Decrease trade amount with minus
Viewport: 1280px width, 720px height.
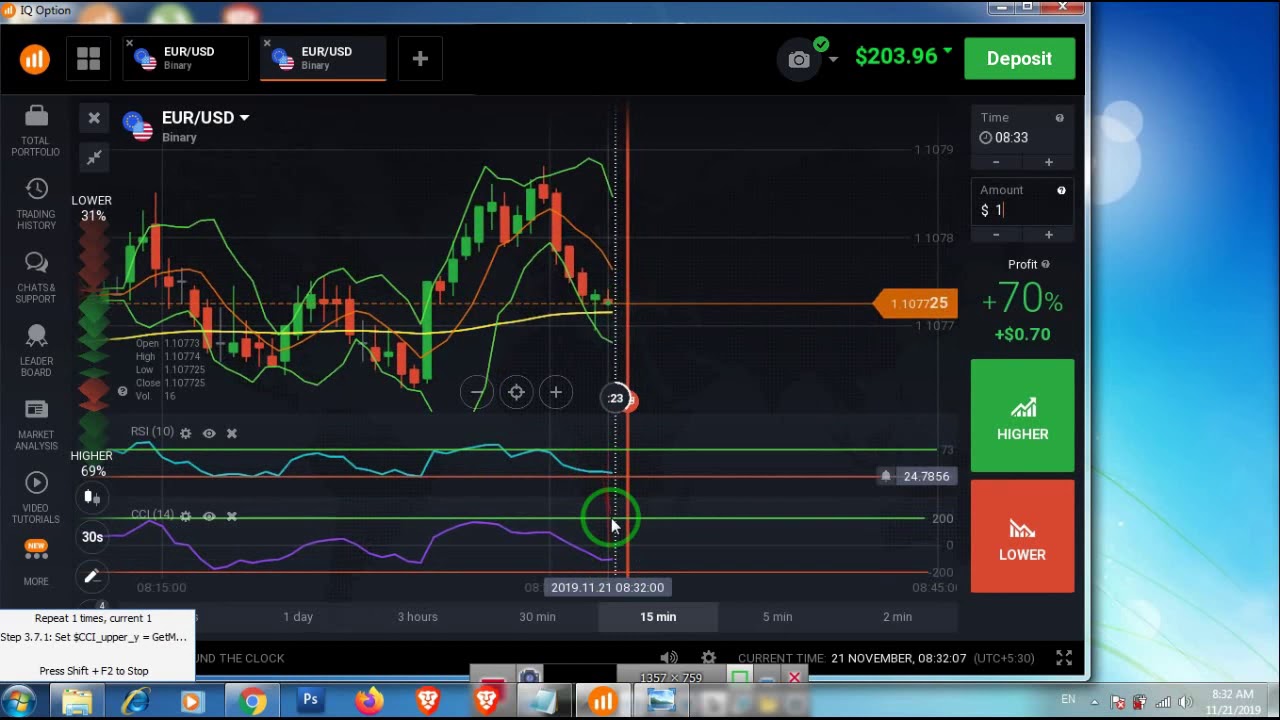point(996,234)
